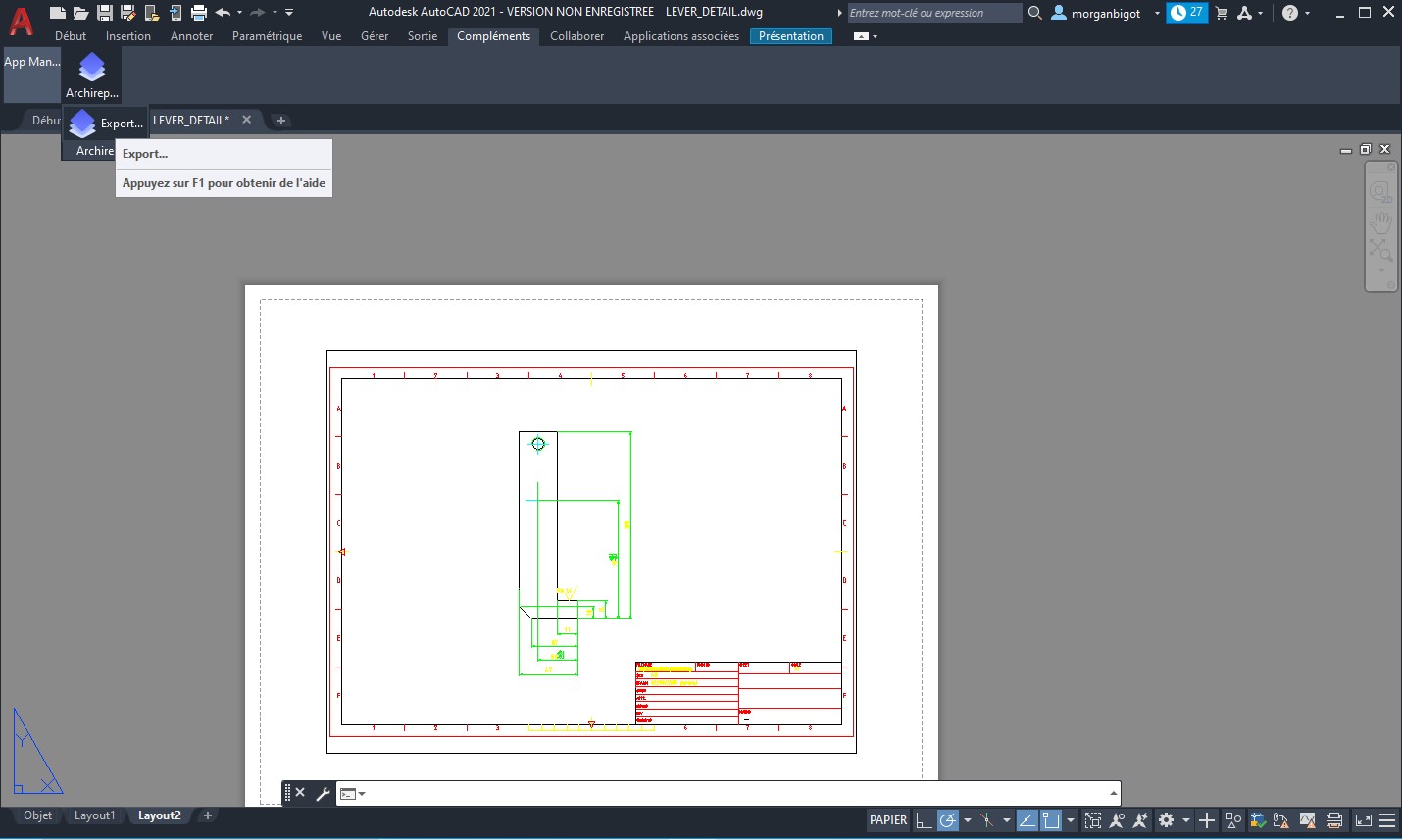Click the Export... button in Archireport panel
Viewport: 1402px width, 840px height.
[106, 124]
